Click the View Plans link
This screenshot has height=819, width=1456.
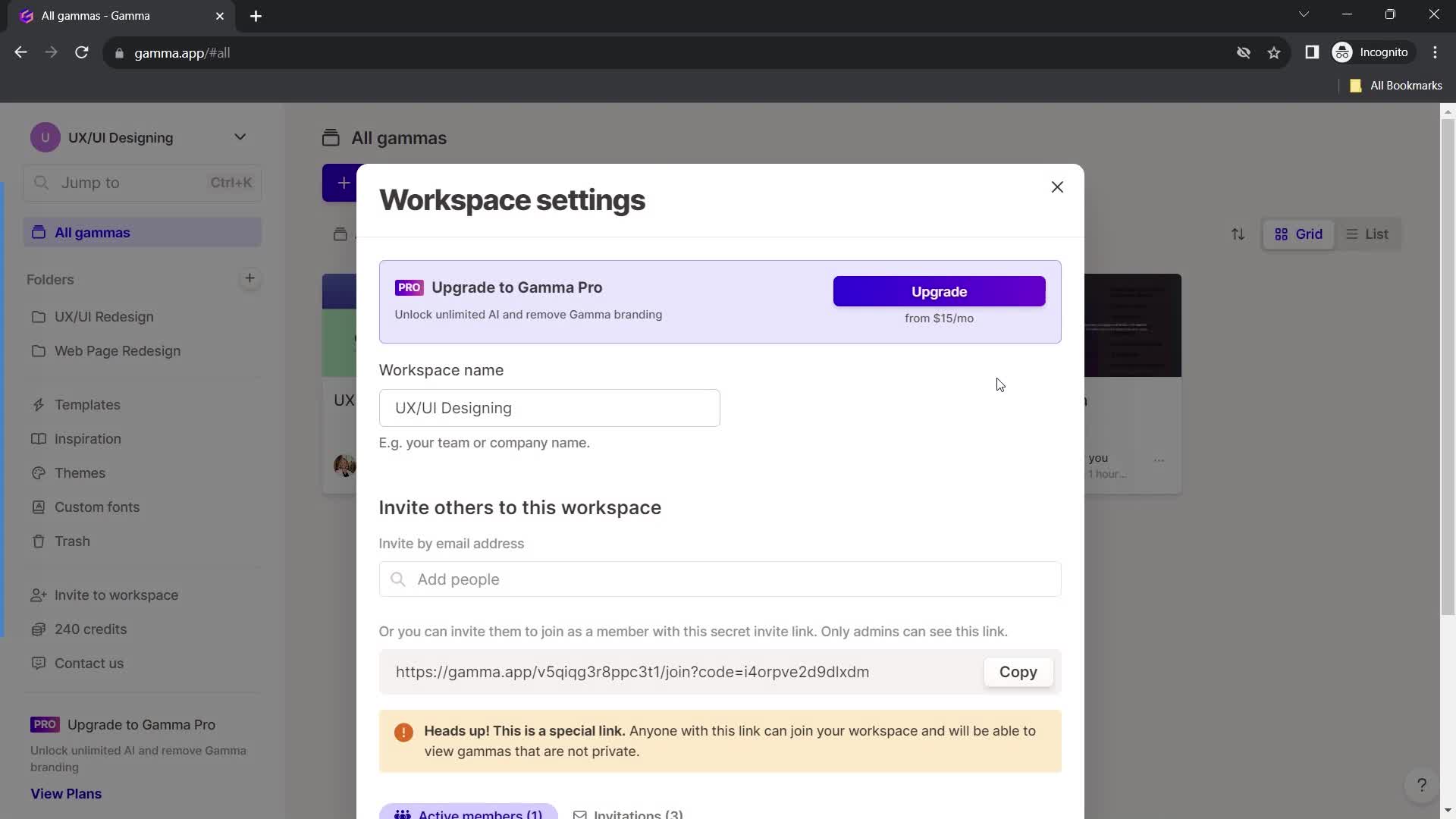tap(66, 794)
